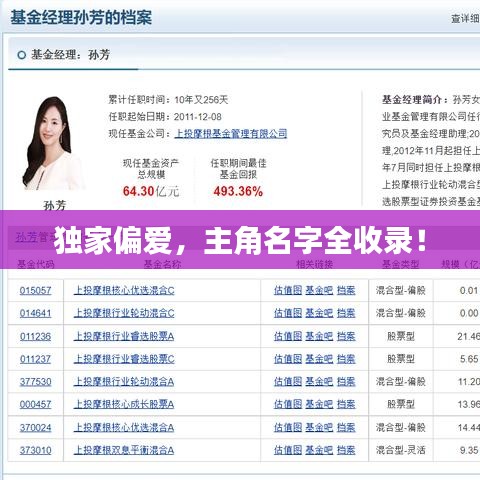Open 基金吧 for fund 015057
The height and width of the screenshot is (480, 480).
pyautogui.click(x=319, y=290)
